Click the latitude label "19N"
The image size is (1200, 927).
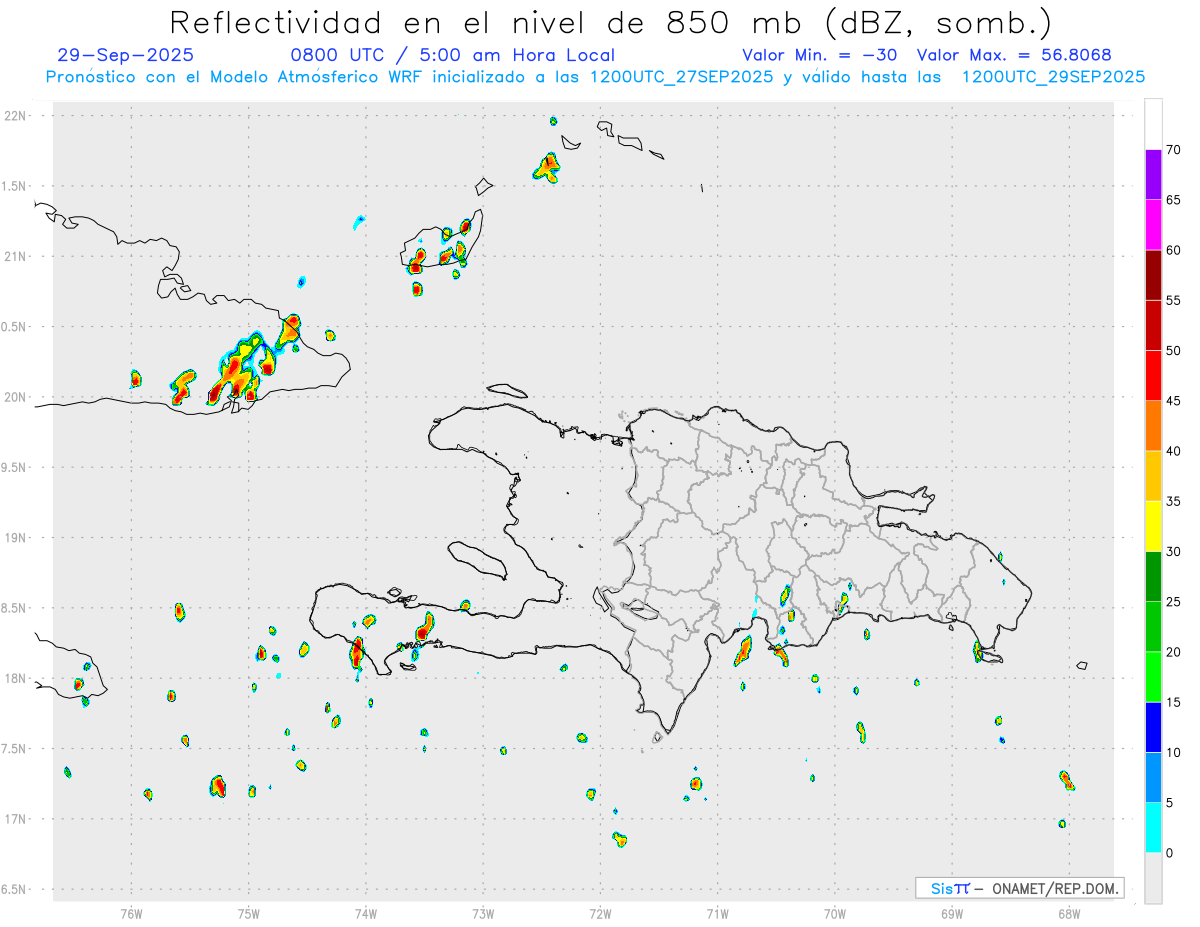click(x=17, y=538)
